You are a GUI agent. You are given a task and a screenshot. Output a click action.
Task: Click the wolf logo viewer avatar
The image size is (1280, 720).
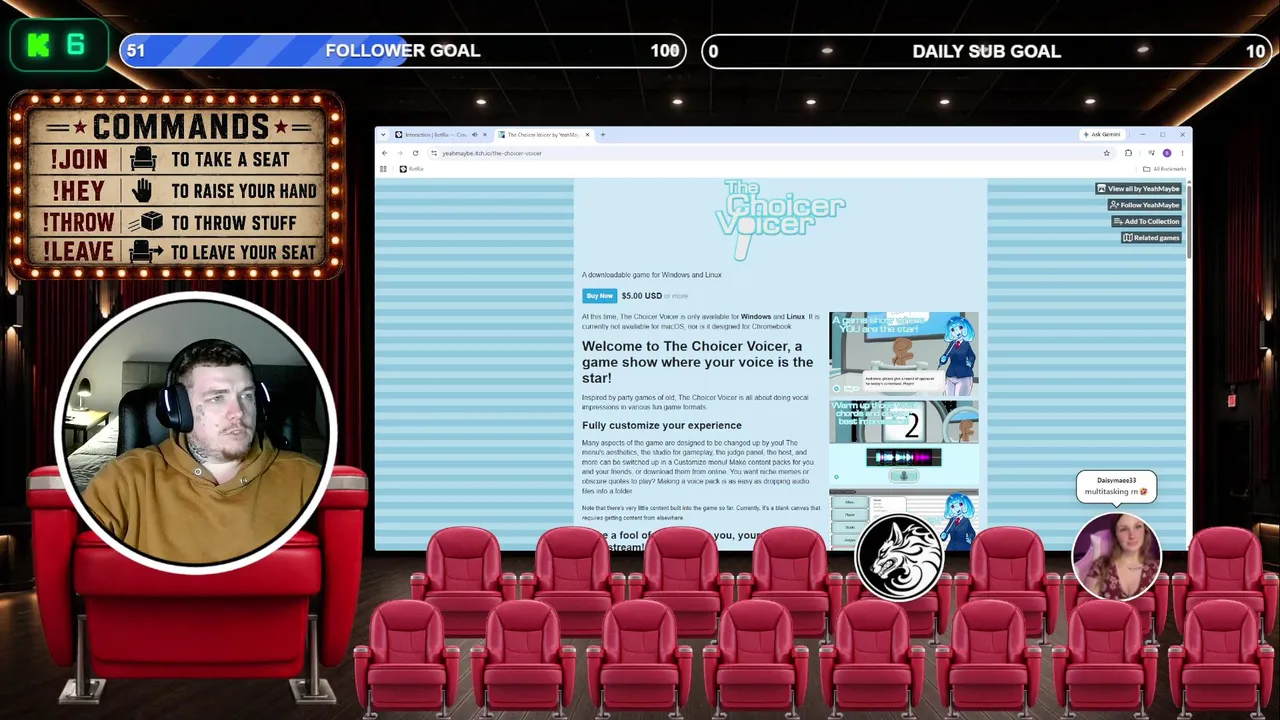tap(900, 558)
